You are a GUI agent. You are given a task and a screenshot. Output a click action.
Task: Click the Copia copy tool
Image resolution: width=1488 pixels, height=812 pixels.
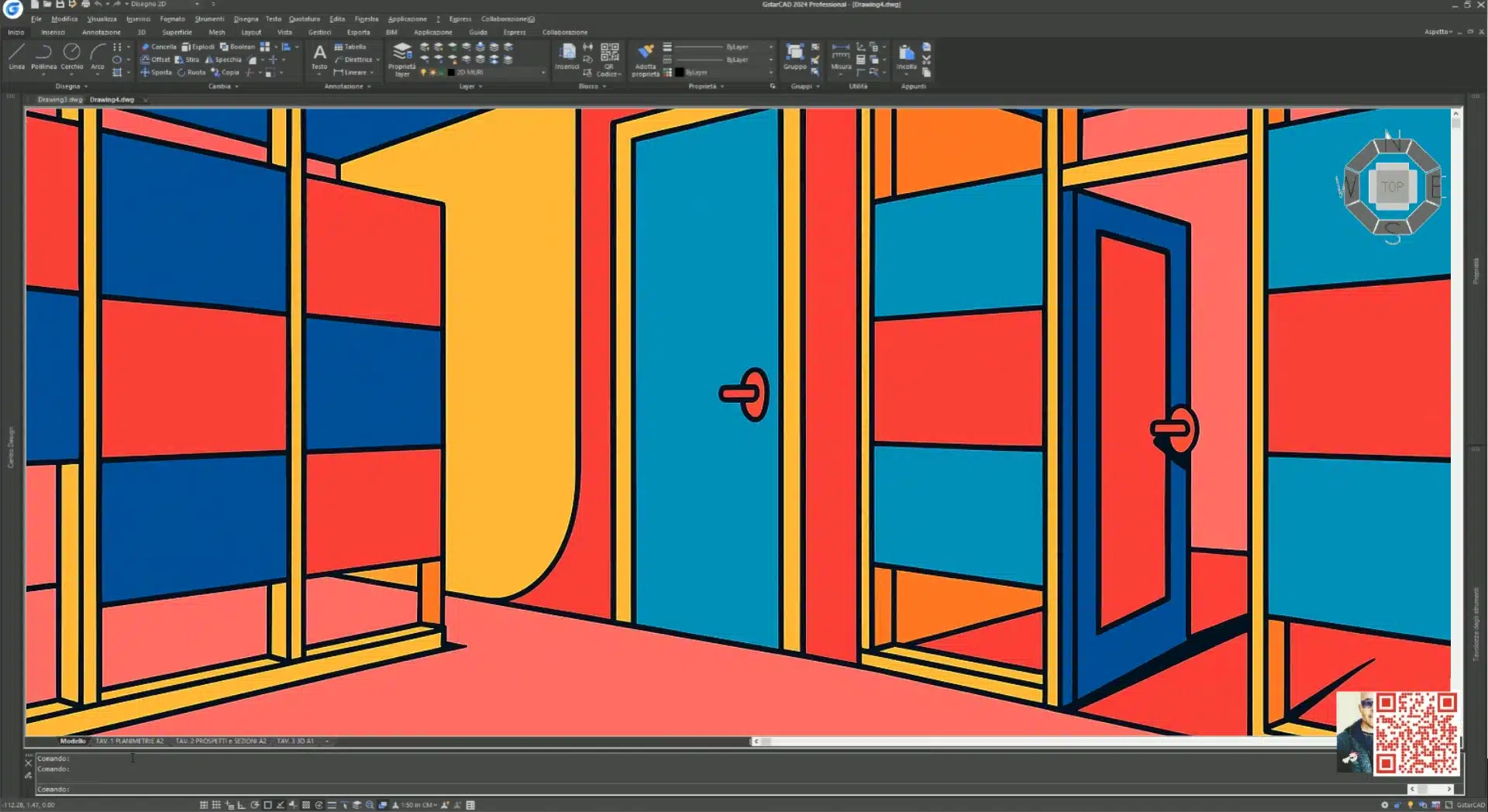[225, 72]
